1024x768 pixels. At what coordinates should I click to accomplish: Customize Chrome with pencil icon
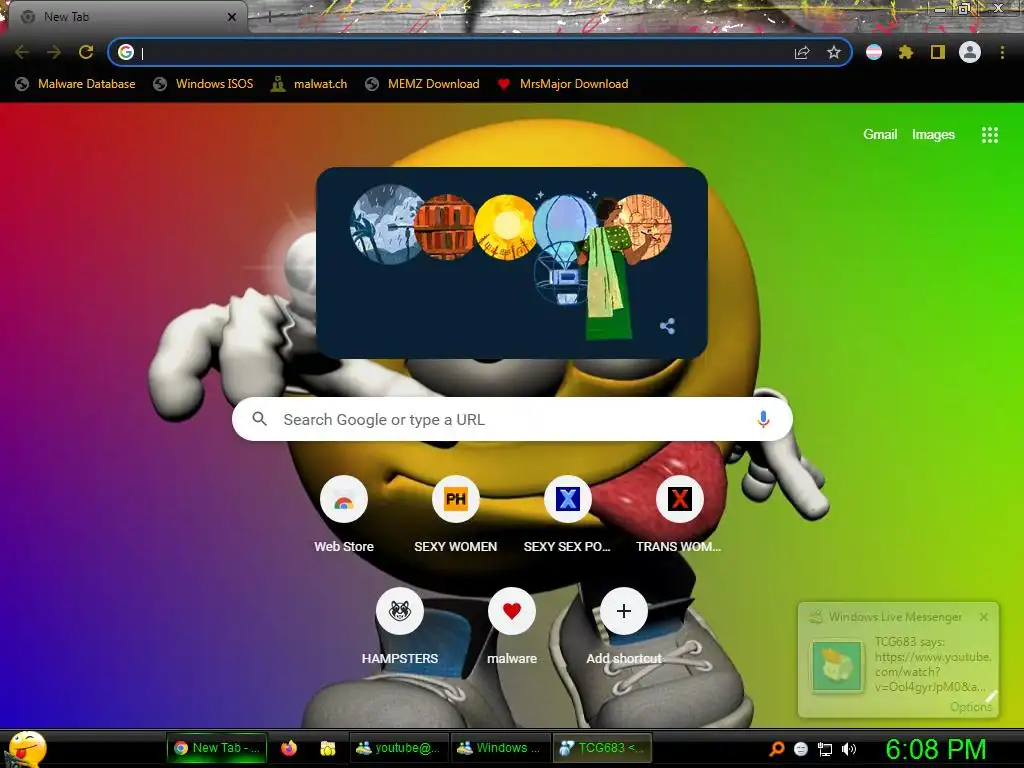pos(991,697)
